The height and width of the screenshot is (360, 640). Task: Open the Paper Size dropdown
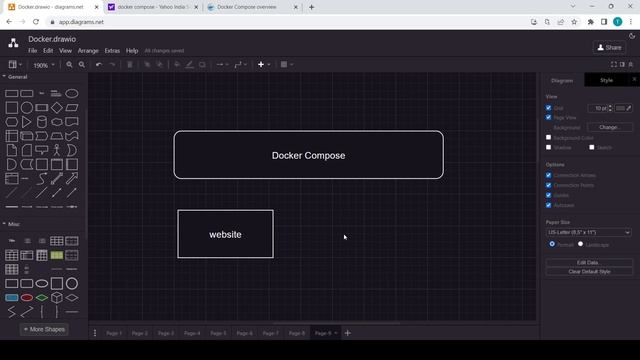pyautogui.click(x=589, y=232)
